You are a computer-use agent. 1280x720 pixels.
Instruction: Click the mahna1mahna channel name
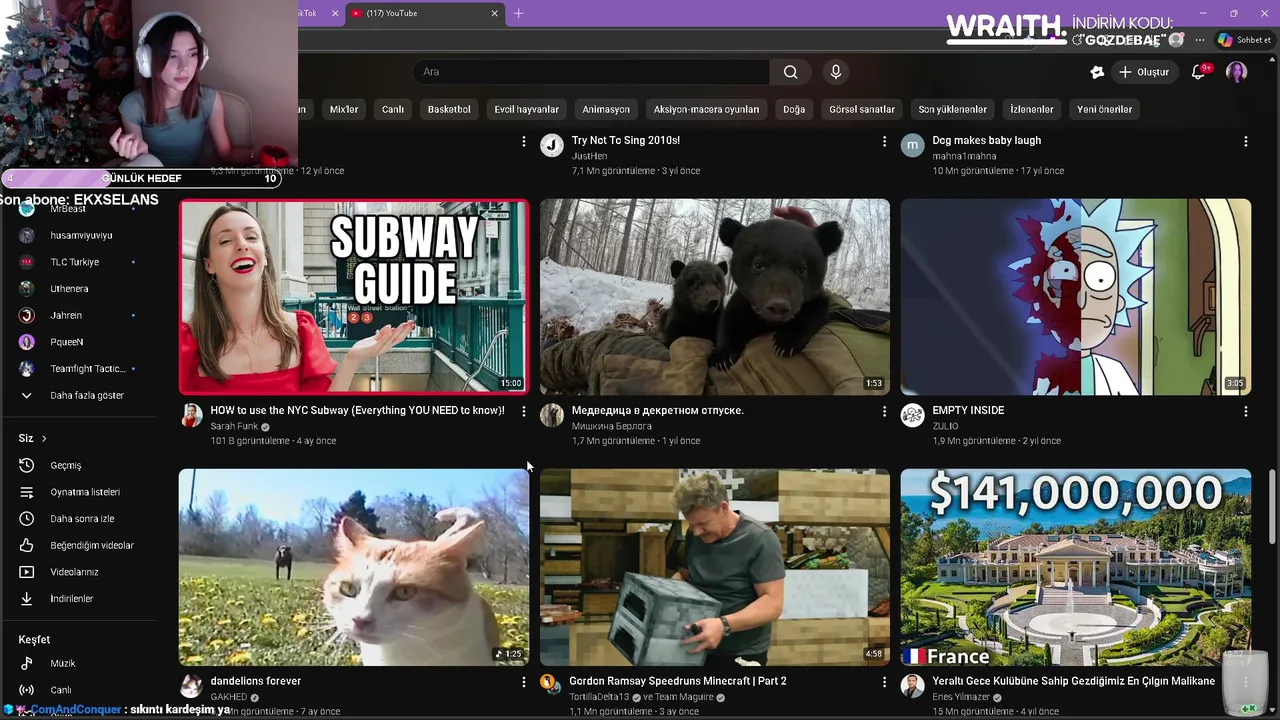click(964, 156)
